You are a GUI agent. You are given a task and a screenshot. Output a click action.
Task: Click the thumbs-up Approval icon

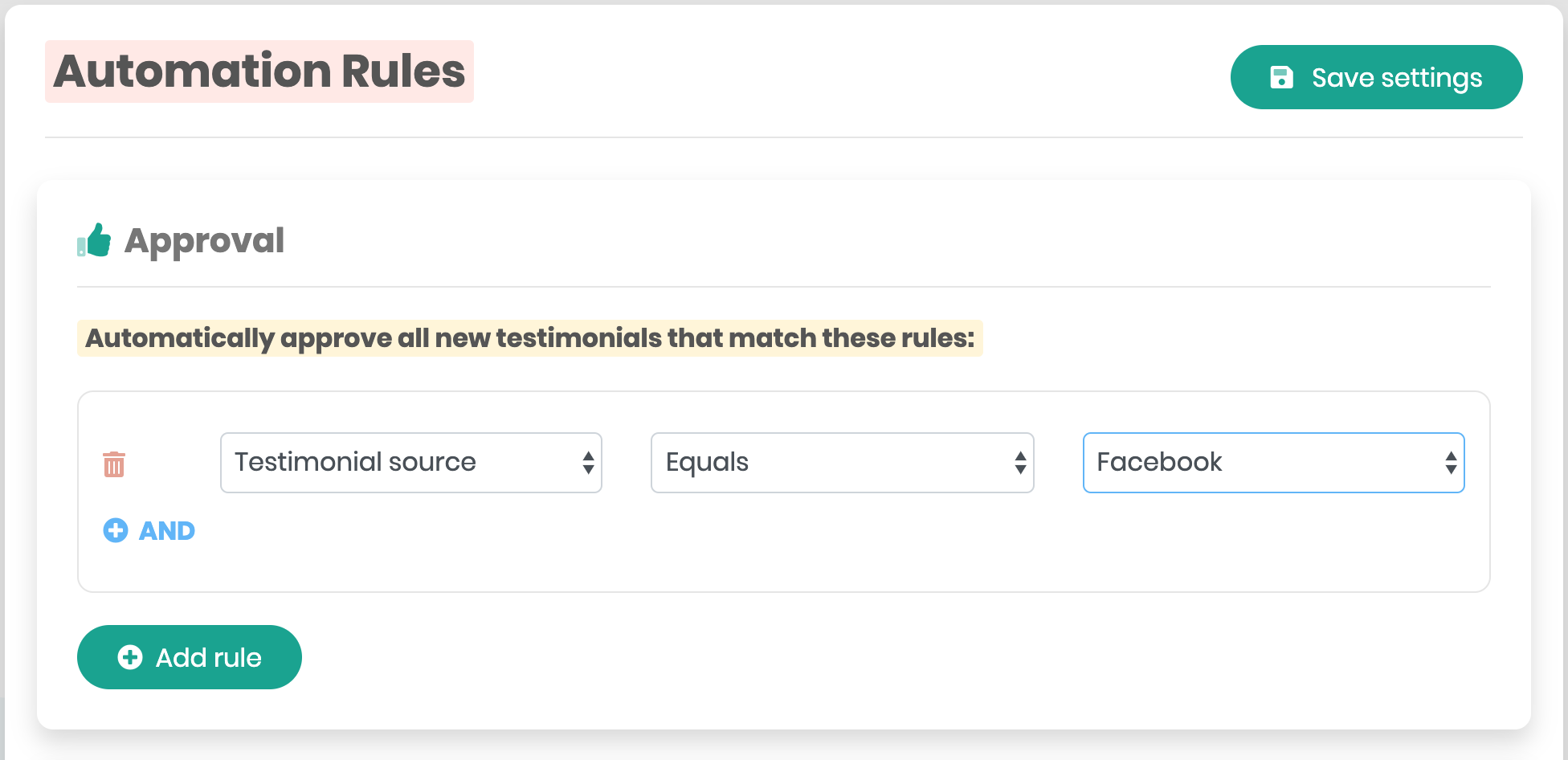click(x=95, y=240)
